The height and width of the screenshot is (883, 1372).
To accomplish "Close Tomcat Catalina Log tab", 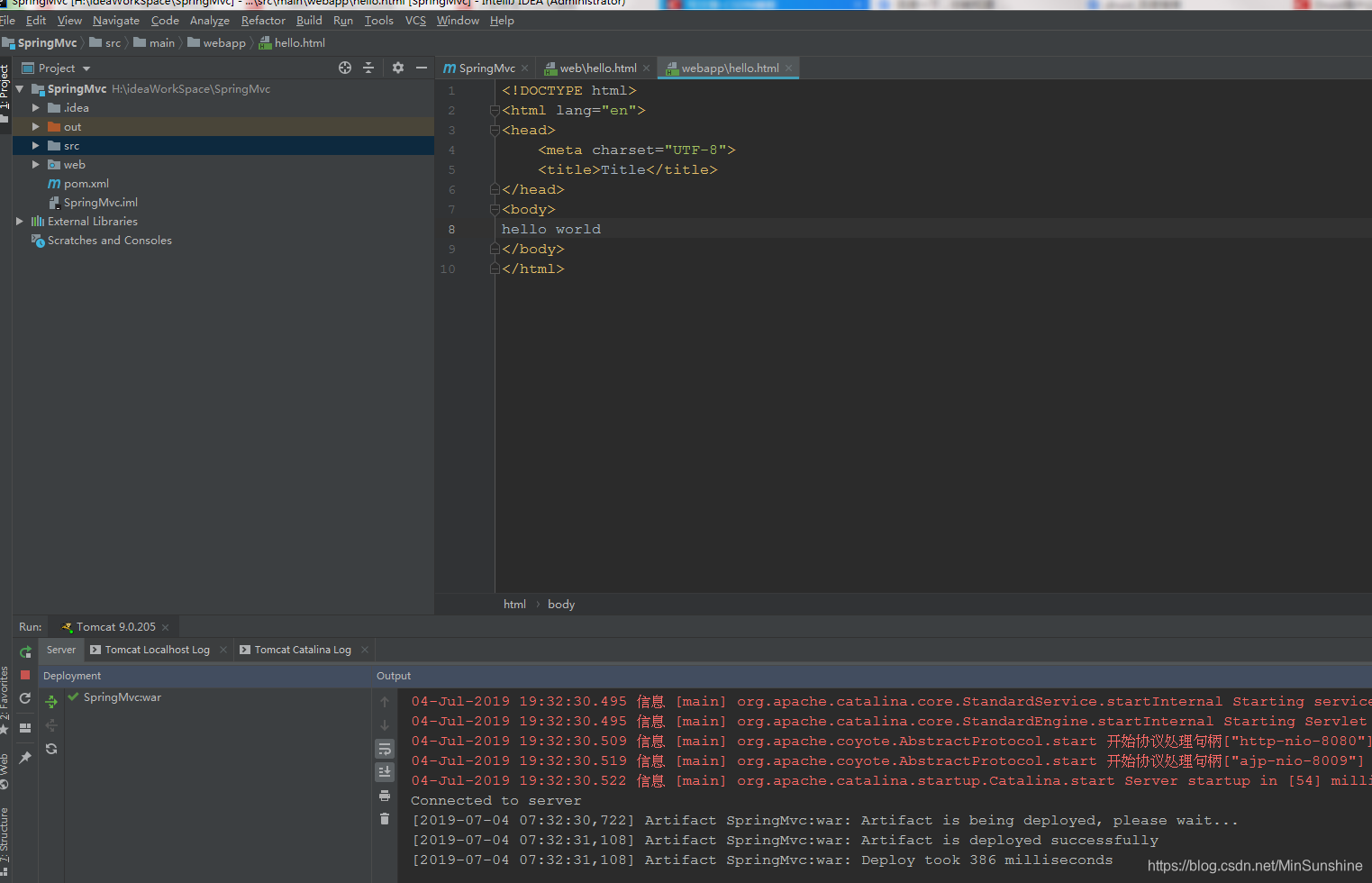I will point(365,650).
